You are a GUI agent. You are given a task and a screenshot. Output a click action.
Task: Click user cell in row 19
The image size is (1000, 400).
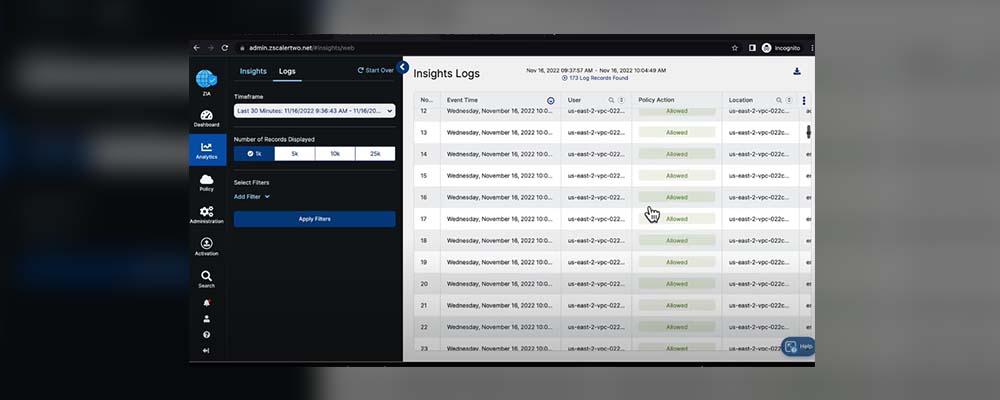(x=596, y=262)
